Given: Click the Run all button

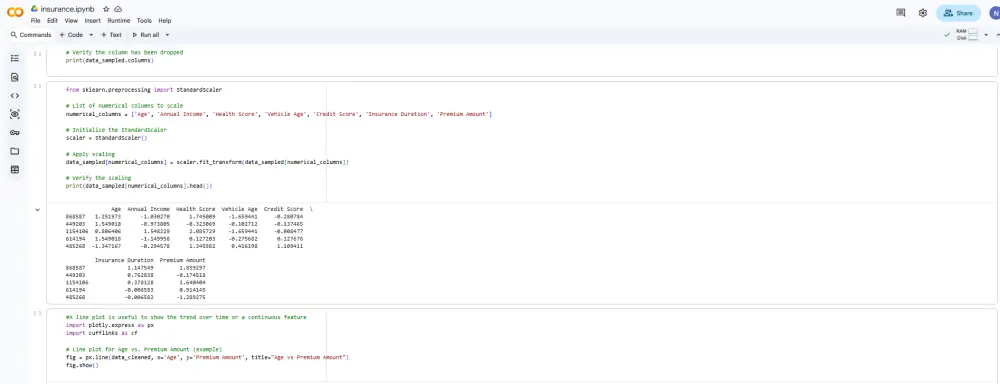Looking at the screenshot, I should coord(146,35).
